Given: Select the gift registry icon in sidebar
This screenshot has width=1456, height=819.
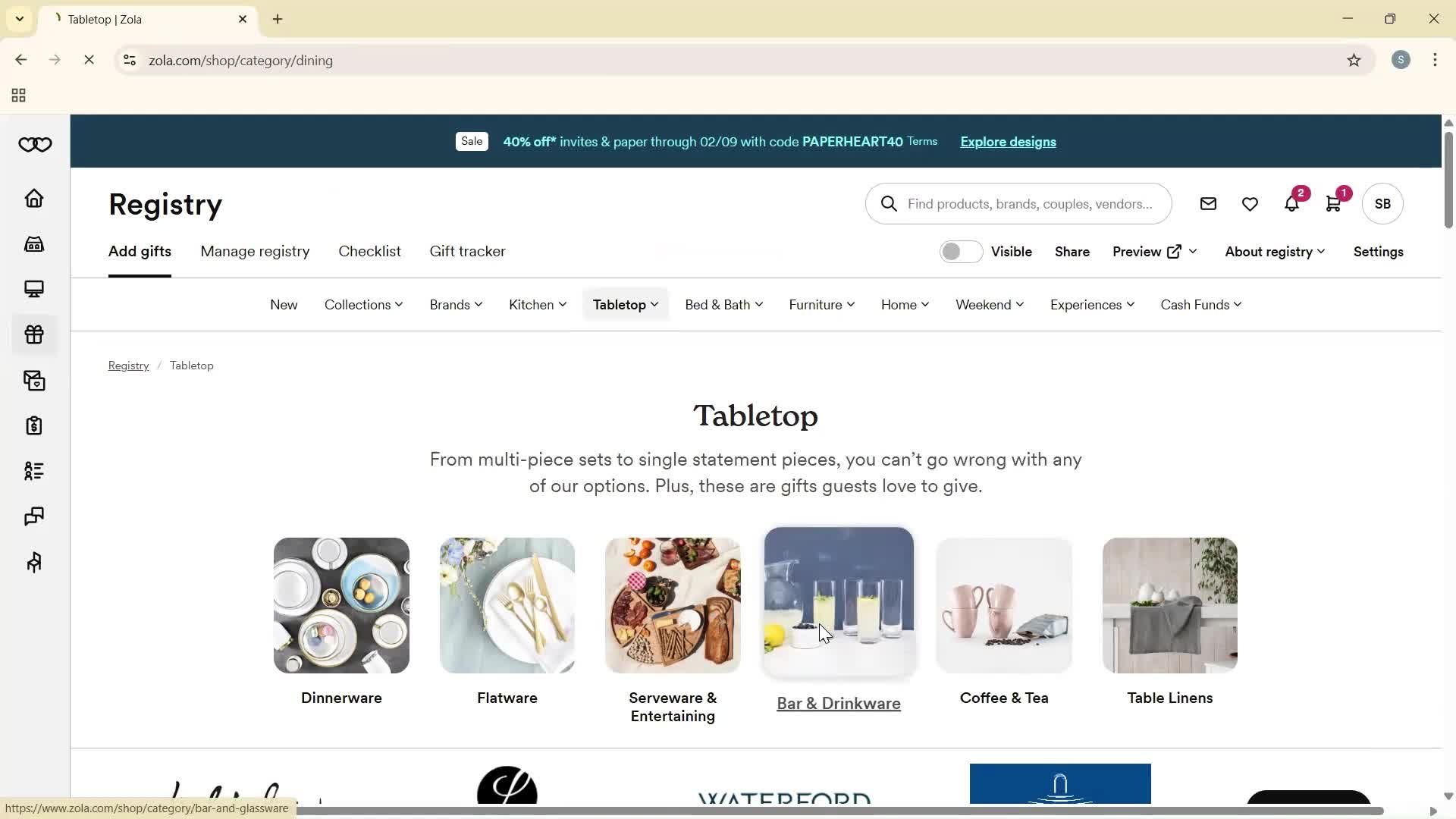Looking at the screenshot, I should click(x=33, y=334).
